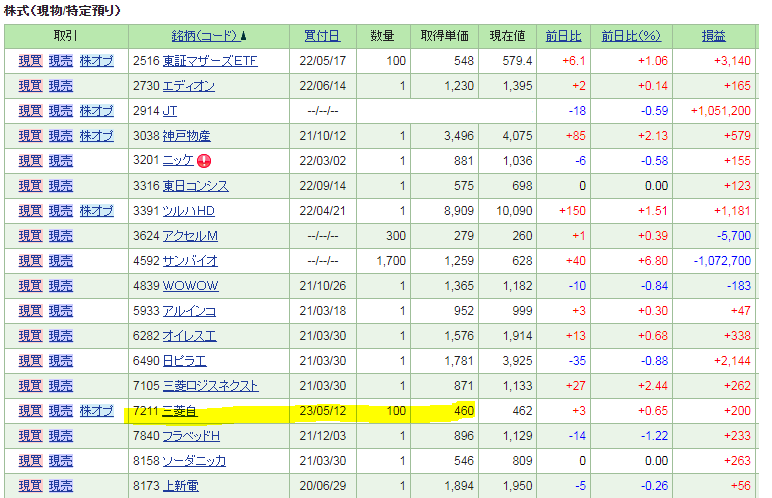Viewport: 772px width, 498px height.
Task: Open the 上新電 stock link
Action: (x=180, y=486)
